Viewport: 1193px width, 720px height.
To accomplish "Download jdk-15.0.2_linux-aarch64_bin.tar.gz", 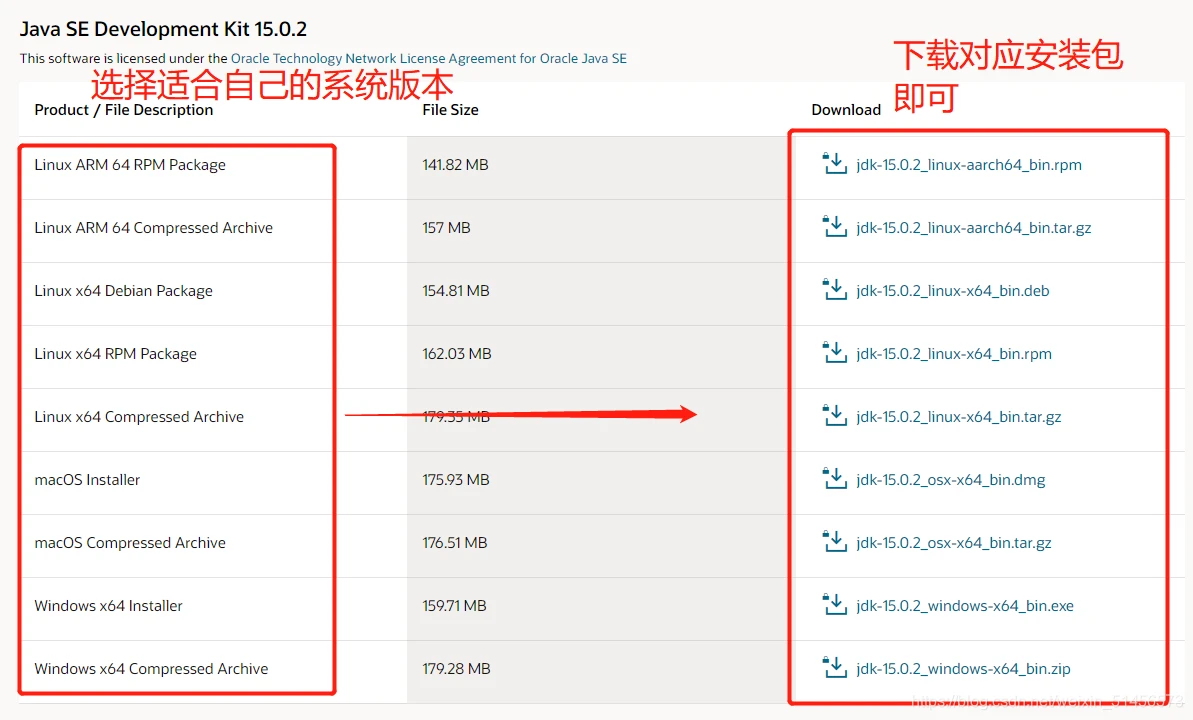I will pos(973,228).
